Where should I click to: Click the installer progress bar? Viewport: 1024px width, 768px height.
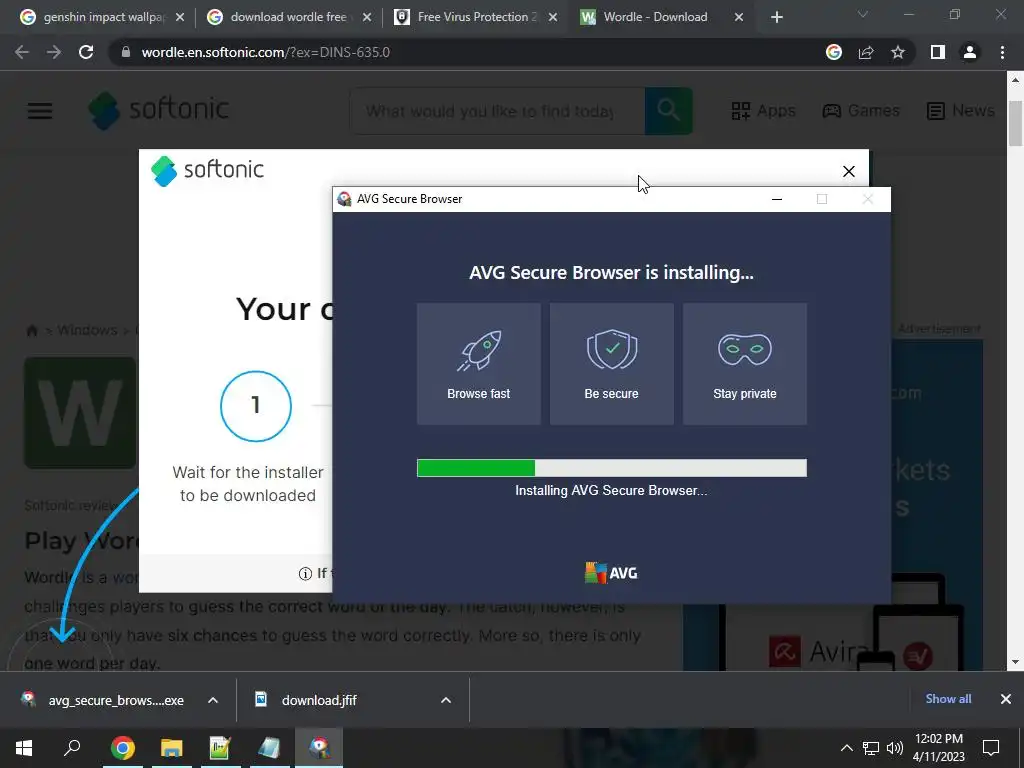click(x=611, y=468)
